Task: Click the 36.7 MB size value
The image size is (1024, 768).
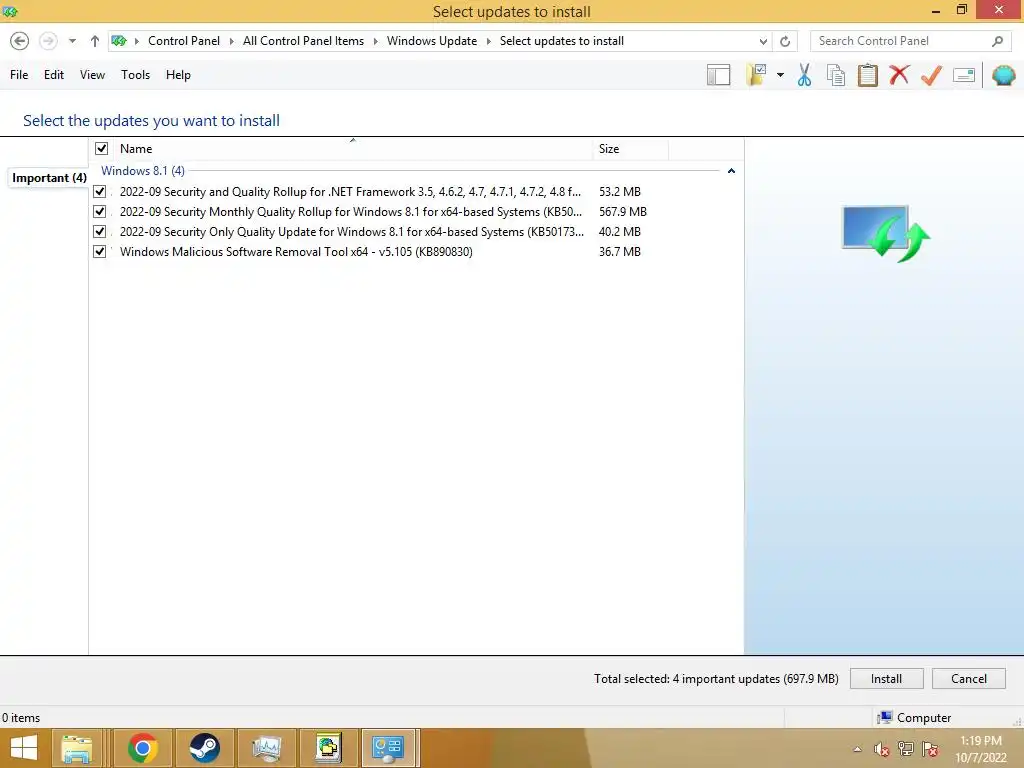Action: 620,251
